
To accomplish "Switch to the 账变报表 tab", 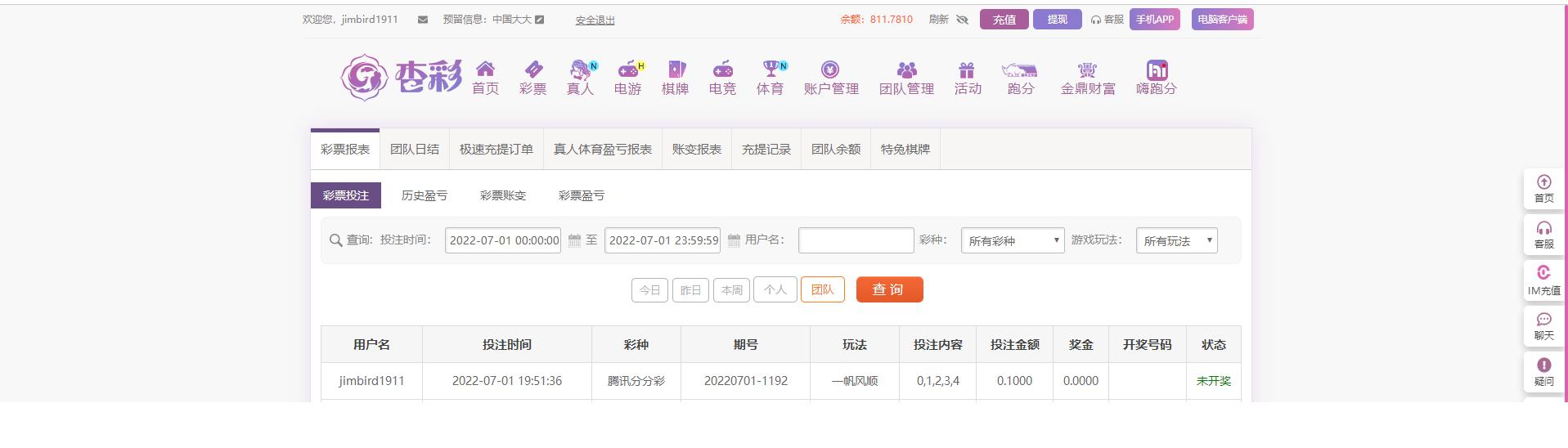I will point(697,150).
